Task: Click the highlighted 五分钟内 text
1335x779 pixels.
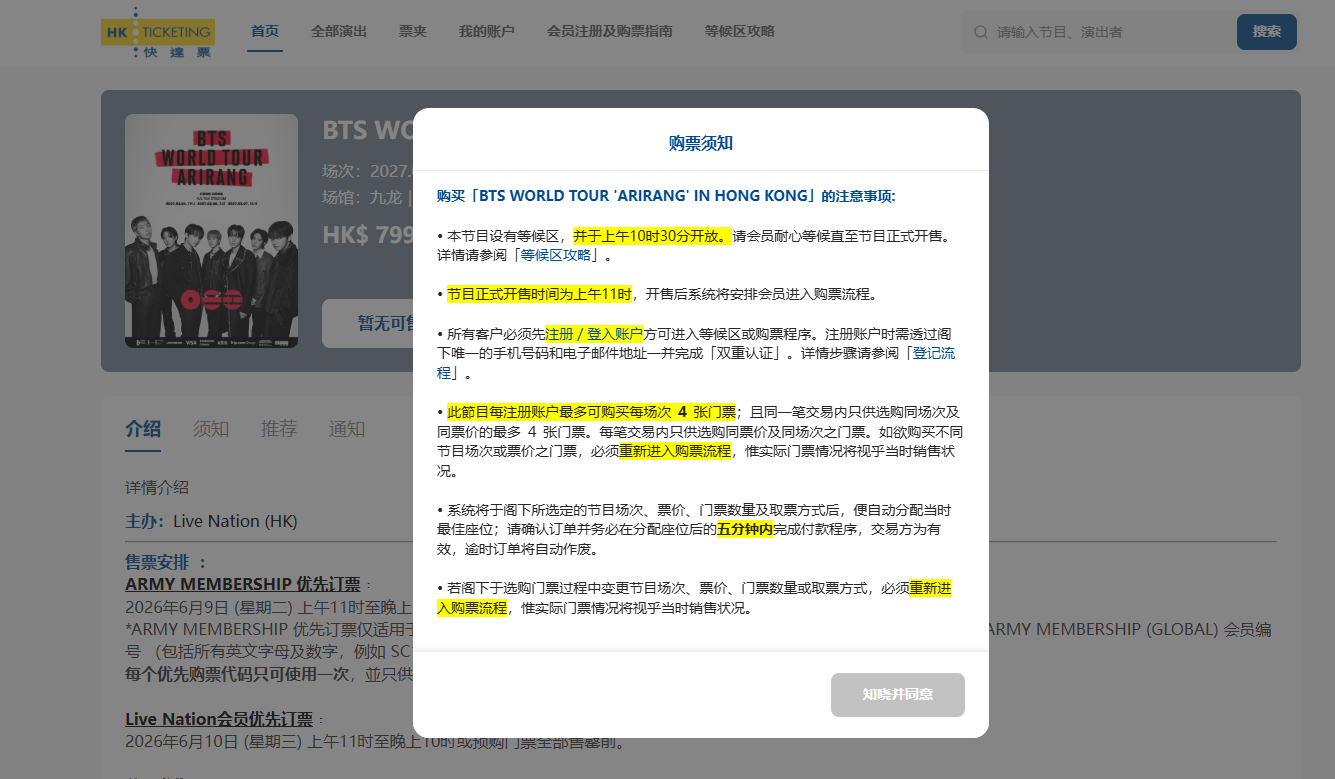Action: click(x=745, y=530)
